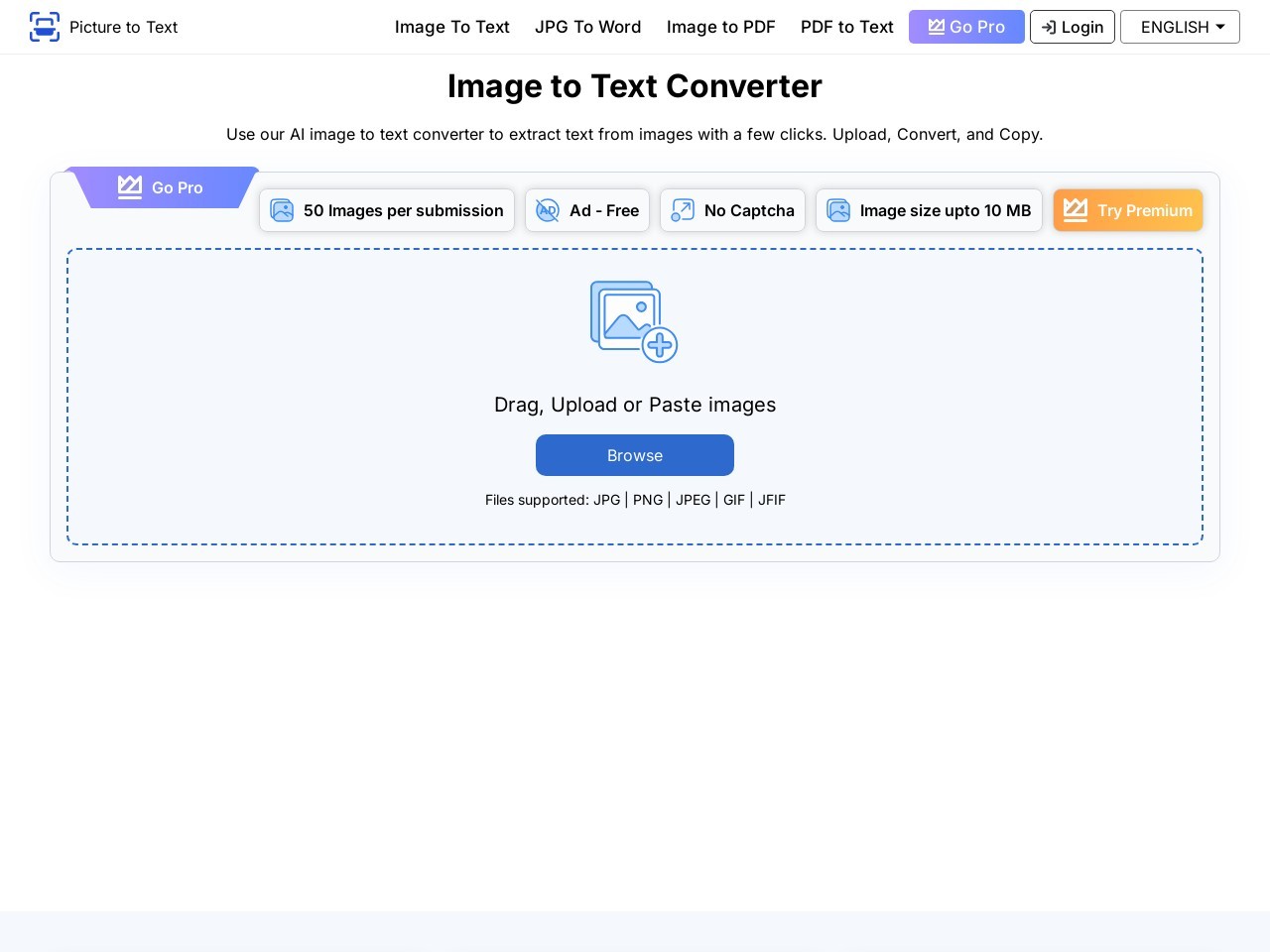Click the No Captcha arrow icon
The image size is (1270, 952).
(x=683, y=210)
